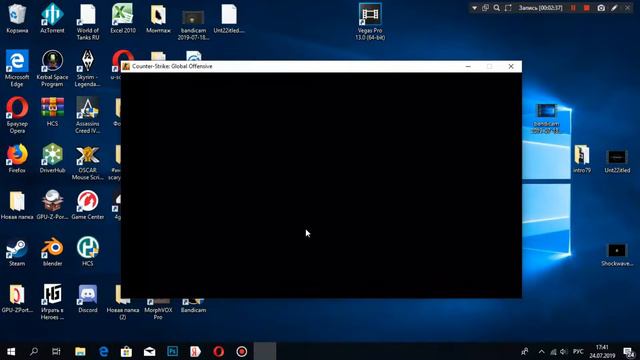Image resolution: width=640 pixels, height=360 pixels.
Task: Select the Opera browser desktop shortcut
Action: 17,115
